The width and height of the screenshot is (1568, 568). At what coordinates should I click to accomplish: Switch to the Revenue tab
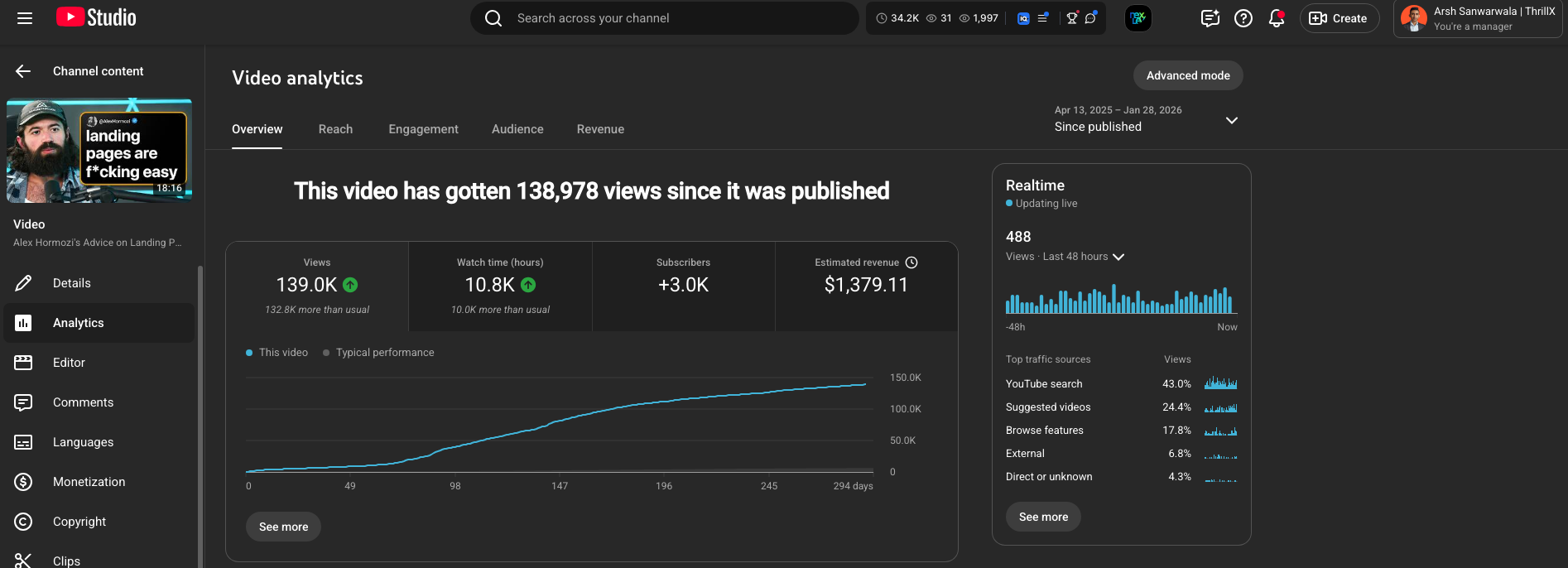point(600,129)
